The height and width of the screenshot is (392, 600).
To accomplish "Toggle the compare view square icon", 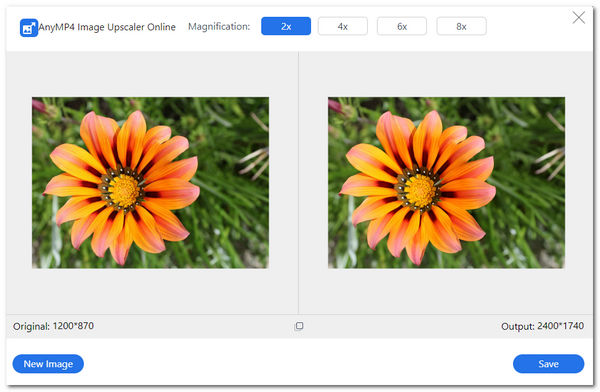I will (299, 326).
